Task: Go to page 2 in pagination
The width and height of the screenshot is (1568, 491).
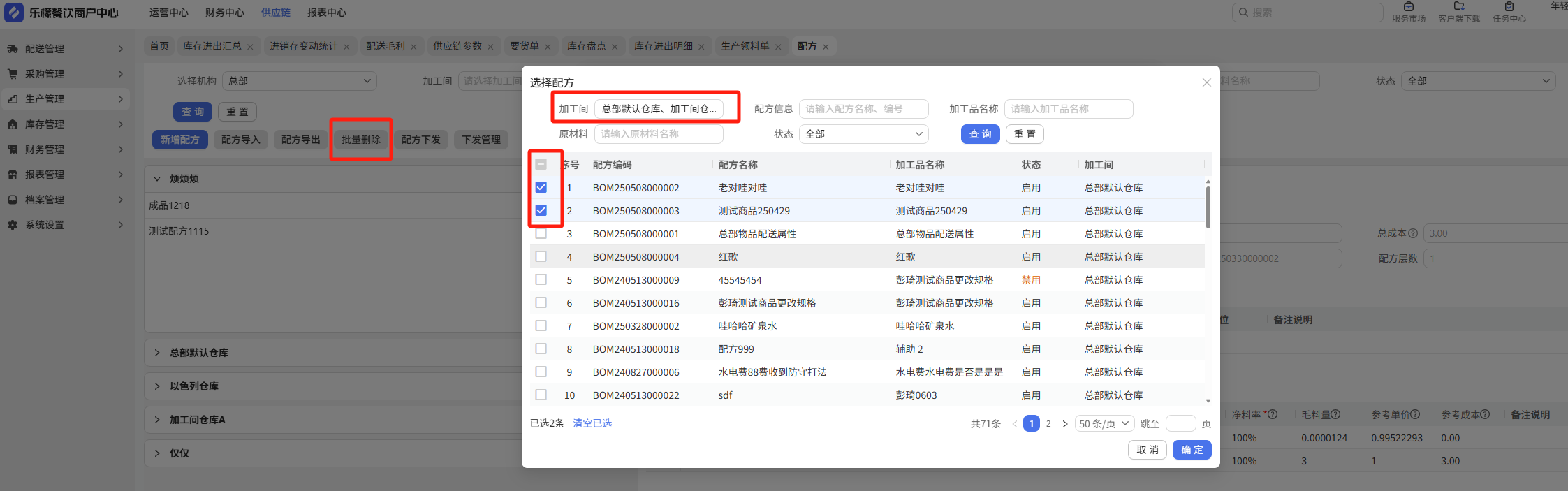Action: (x=1048, y=424)
